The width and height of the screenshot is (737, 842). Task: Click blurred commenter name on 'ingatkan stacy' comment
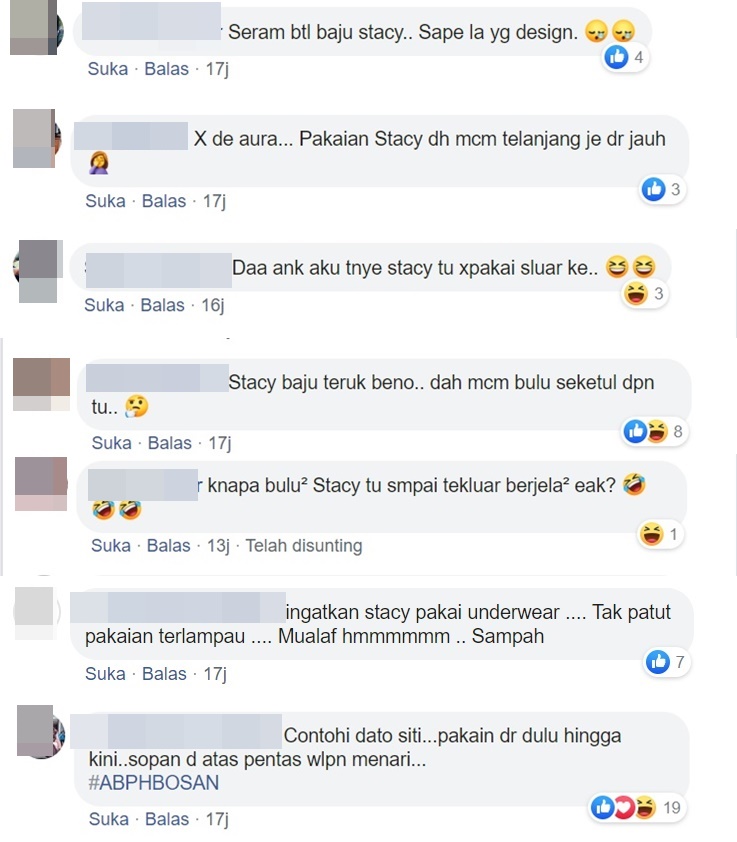(x=178, y=607)
